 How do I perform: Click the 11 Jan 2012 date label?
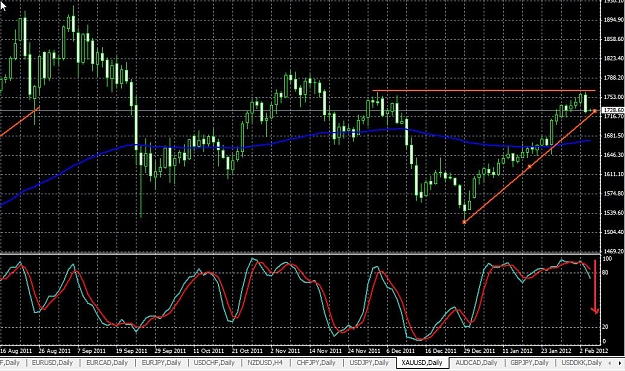tap(517, 351)
